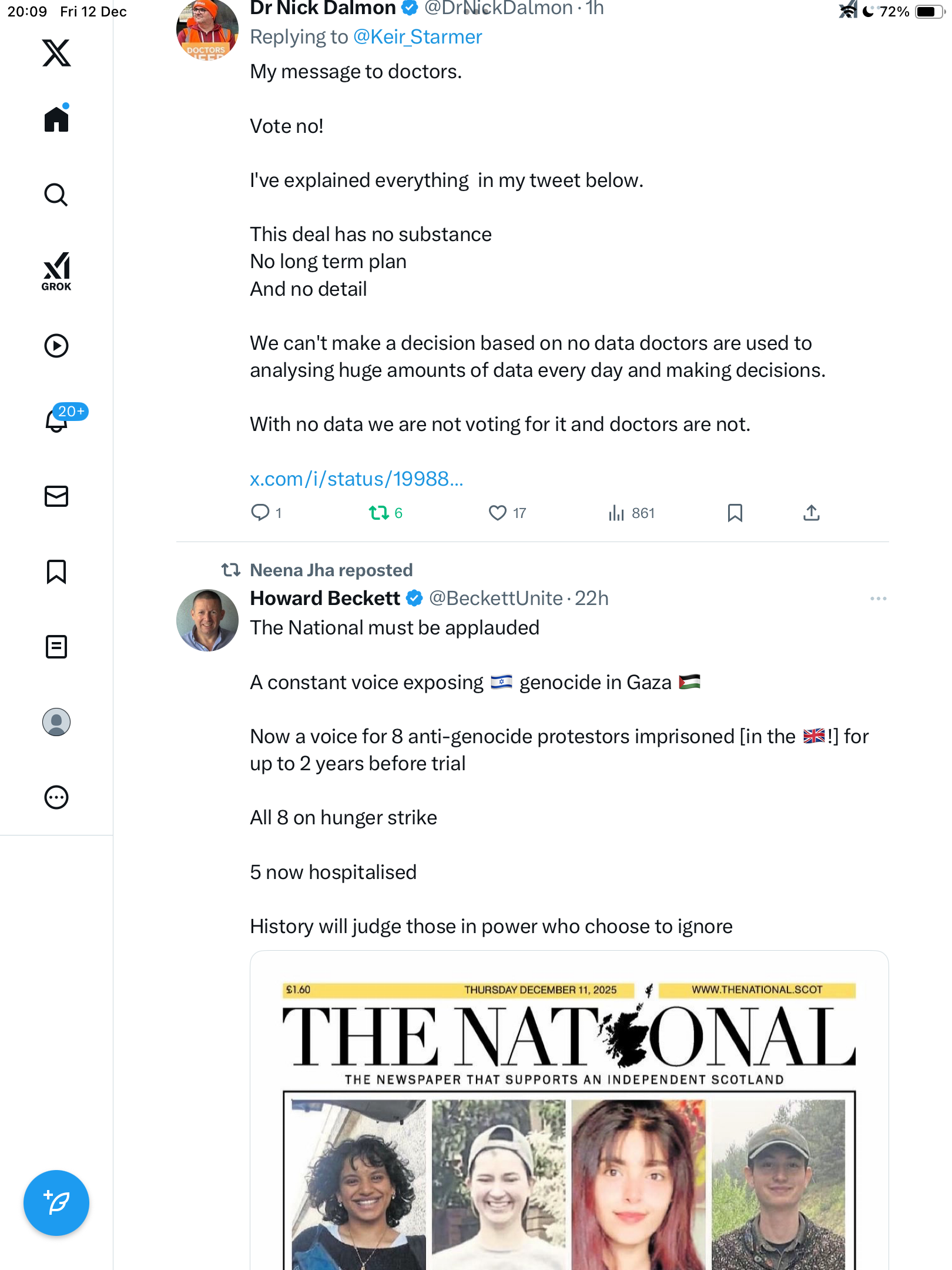Compose a new post
Viewport: 952px width, 1270px height.
pyautogui.click(x=56, y=1203)
